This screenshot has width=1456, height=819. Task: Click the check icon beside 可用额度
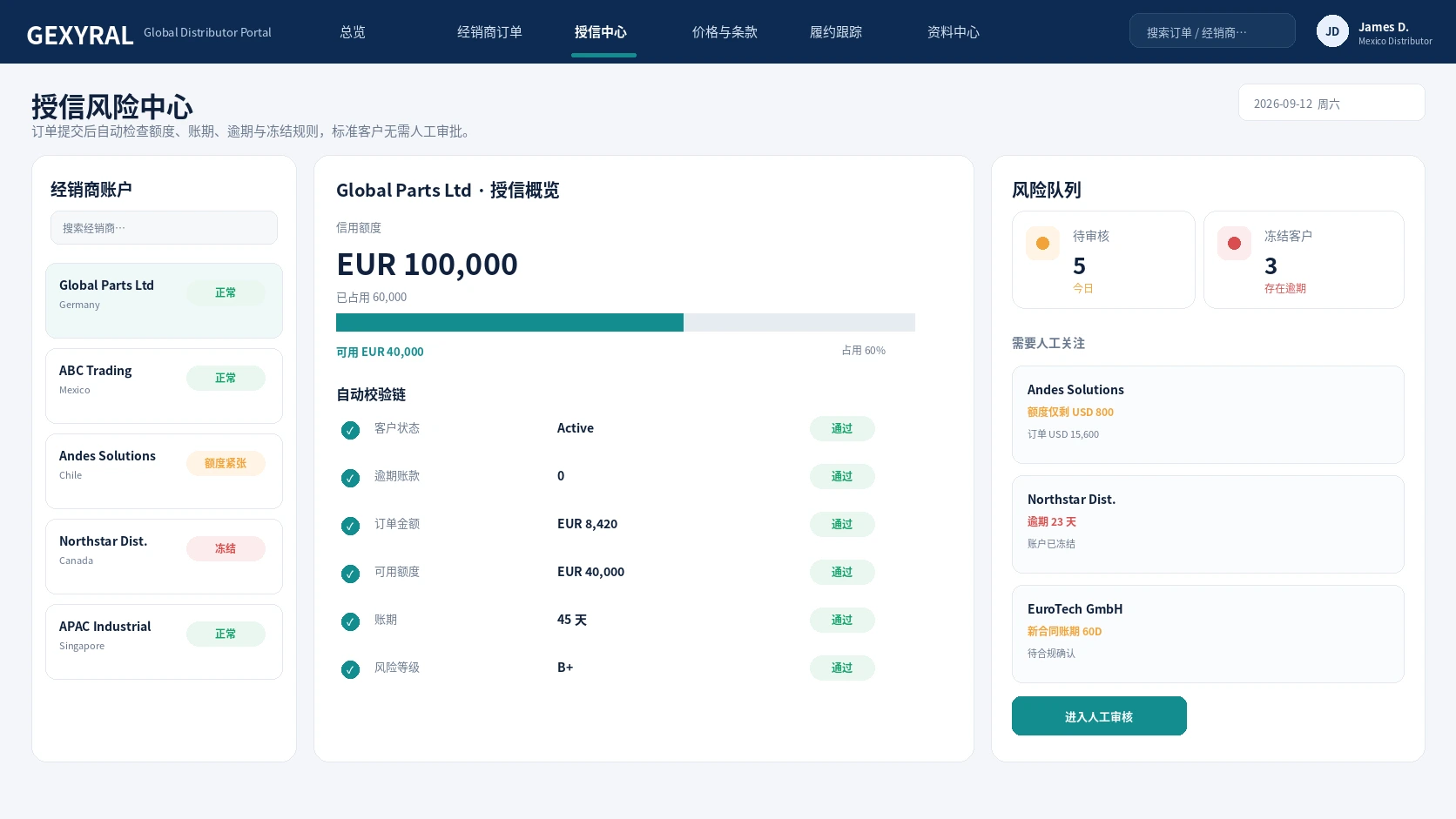[x=350, y=574]
